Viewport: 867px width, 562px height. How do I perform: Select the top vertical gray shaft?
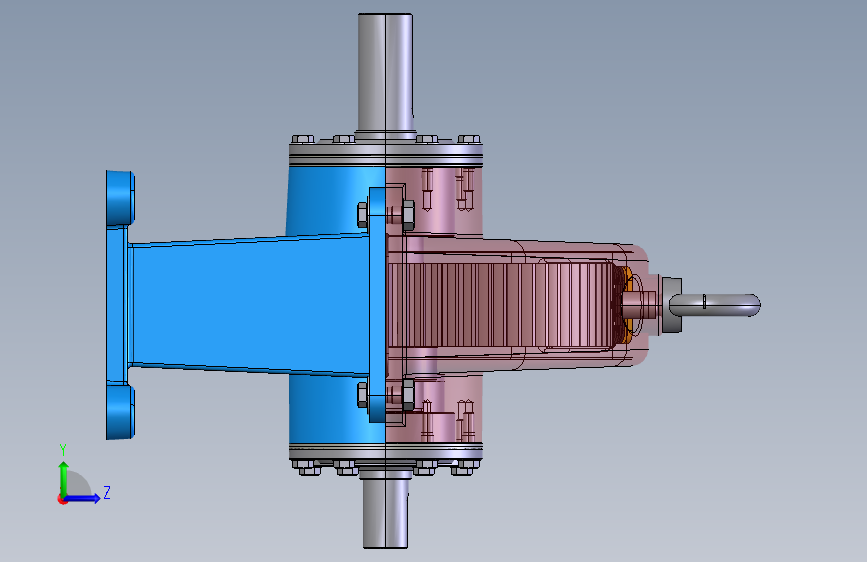coord(385,72)
